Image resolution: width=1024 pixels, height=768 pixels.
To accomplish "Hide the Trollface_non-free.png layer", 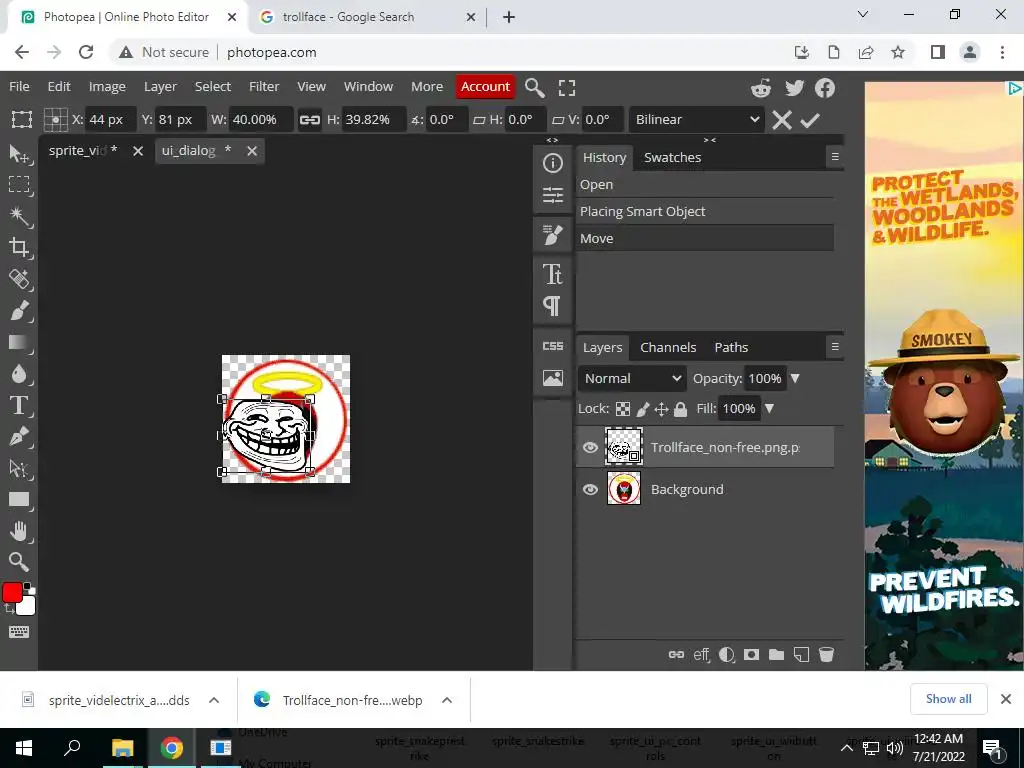I will pyautogui.click(x=590, y=447).
